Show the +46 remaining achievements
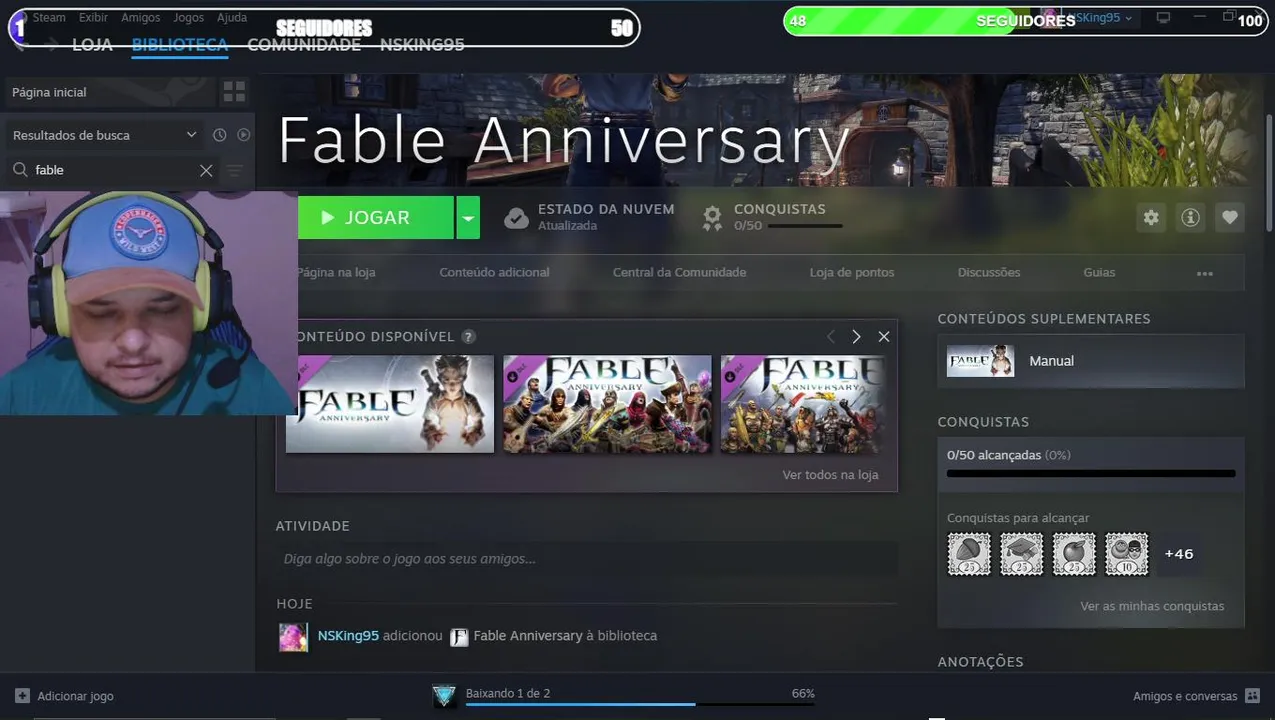Viewport: 1275px width, 720px height. coord(1179,553)
